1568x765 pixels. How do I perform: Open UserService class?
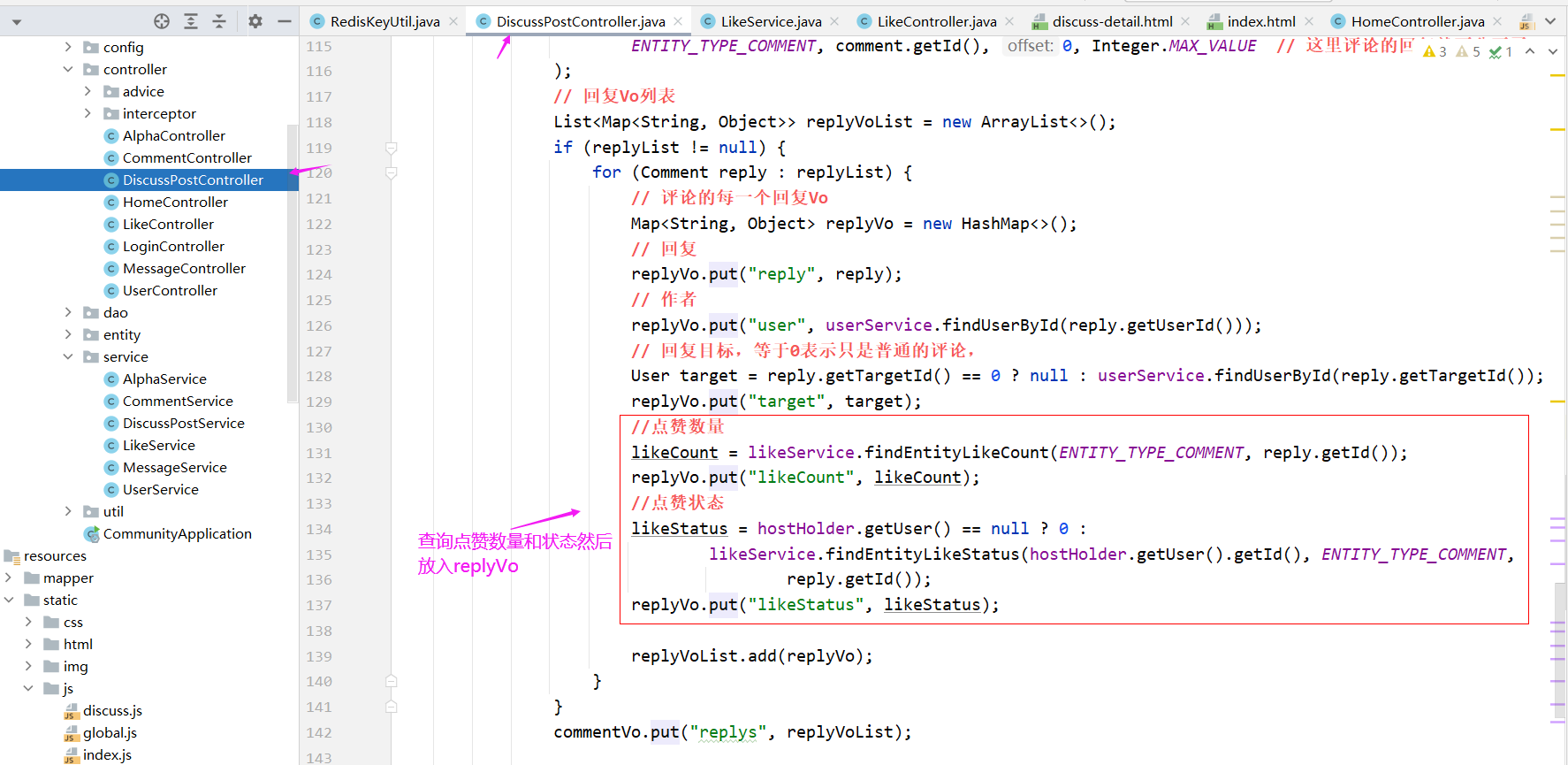coord(160,489)
